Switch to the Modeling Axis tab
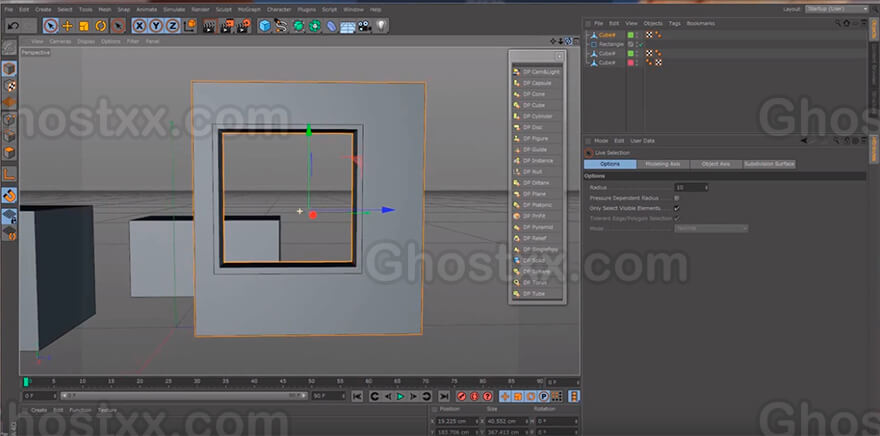 tap(663, 164)
